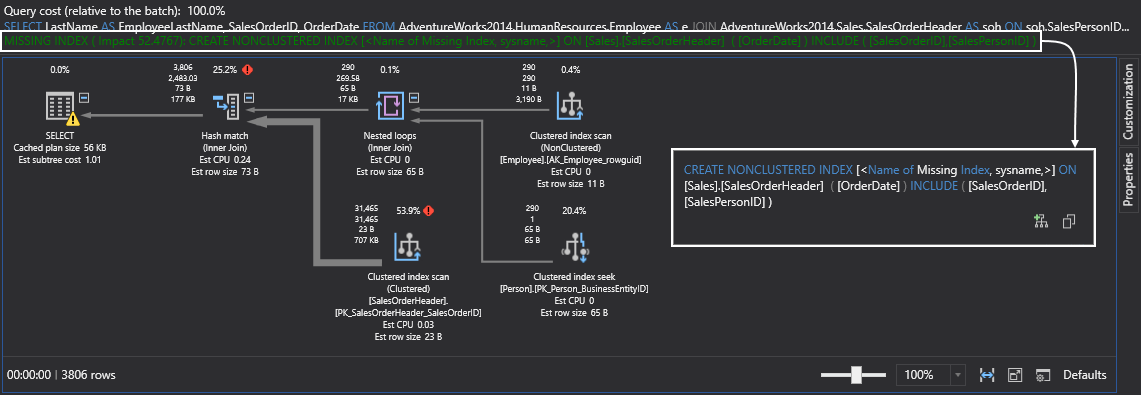Click the 'Est CPU 0.24' label under Hash match

point(225,159)
